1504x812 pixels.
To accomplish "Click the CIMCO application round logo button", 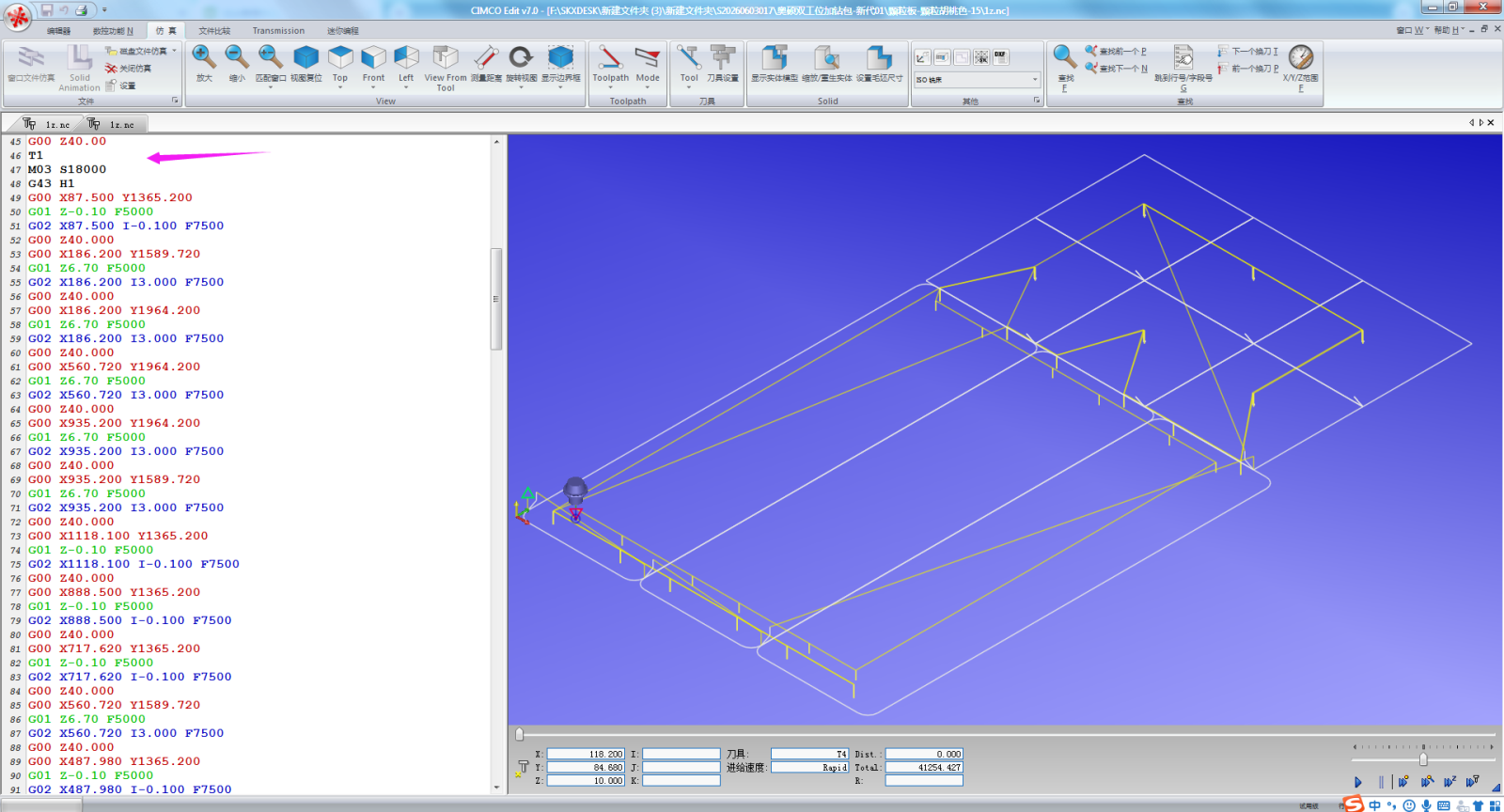I will point(17,16).
